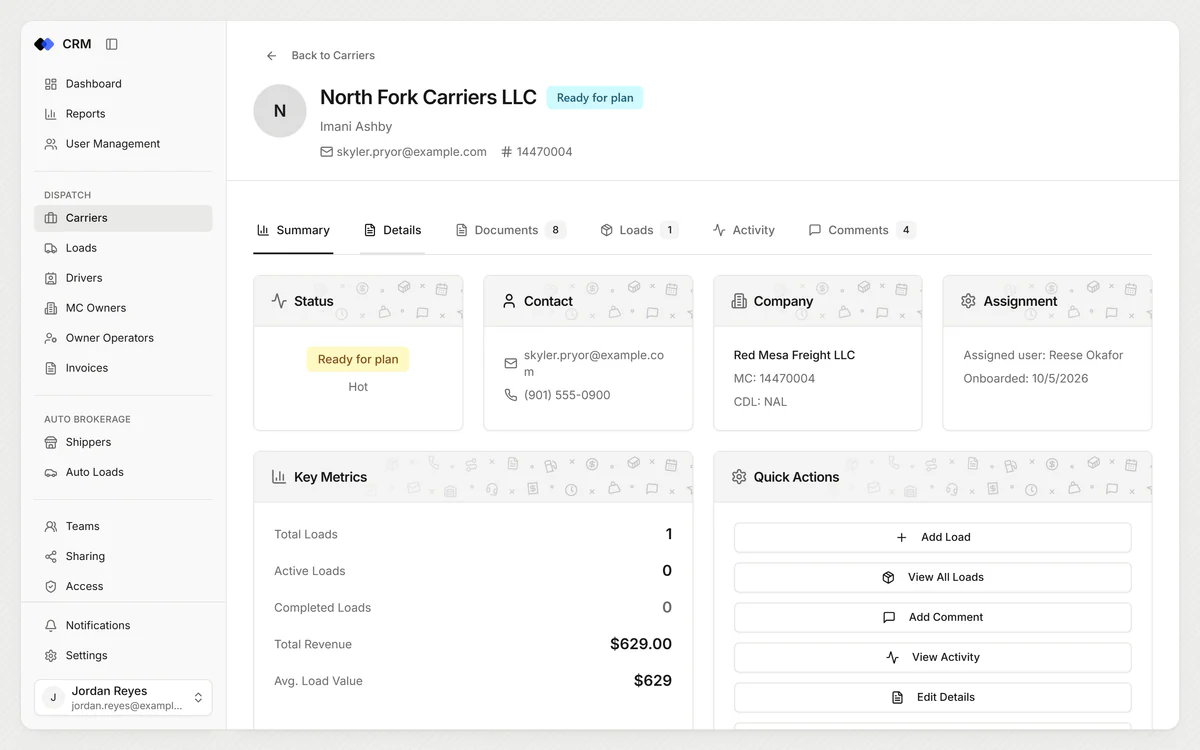Click the Add Load button
The height and width of the screenshot is (750, 1200).
click(x=932, y=537)
